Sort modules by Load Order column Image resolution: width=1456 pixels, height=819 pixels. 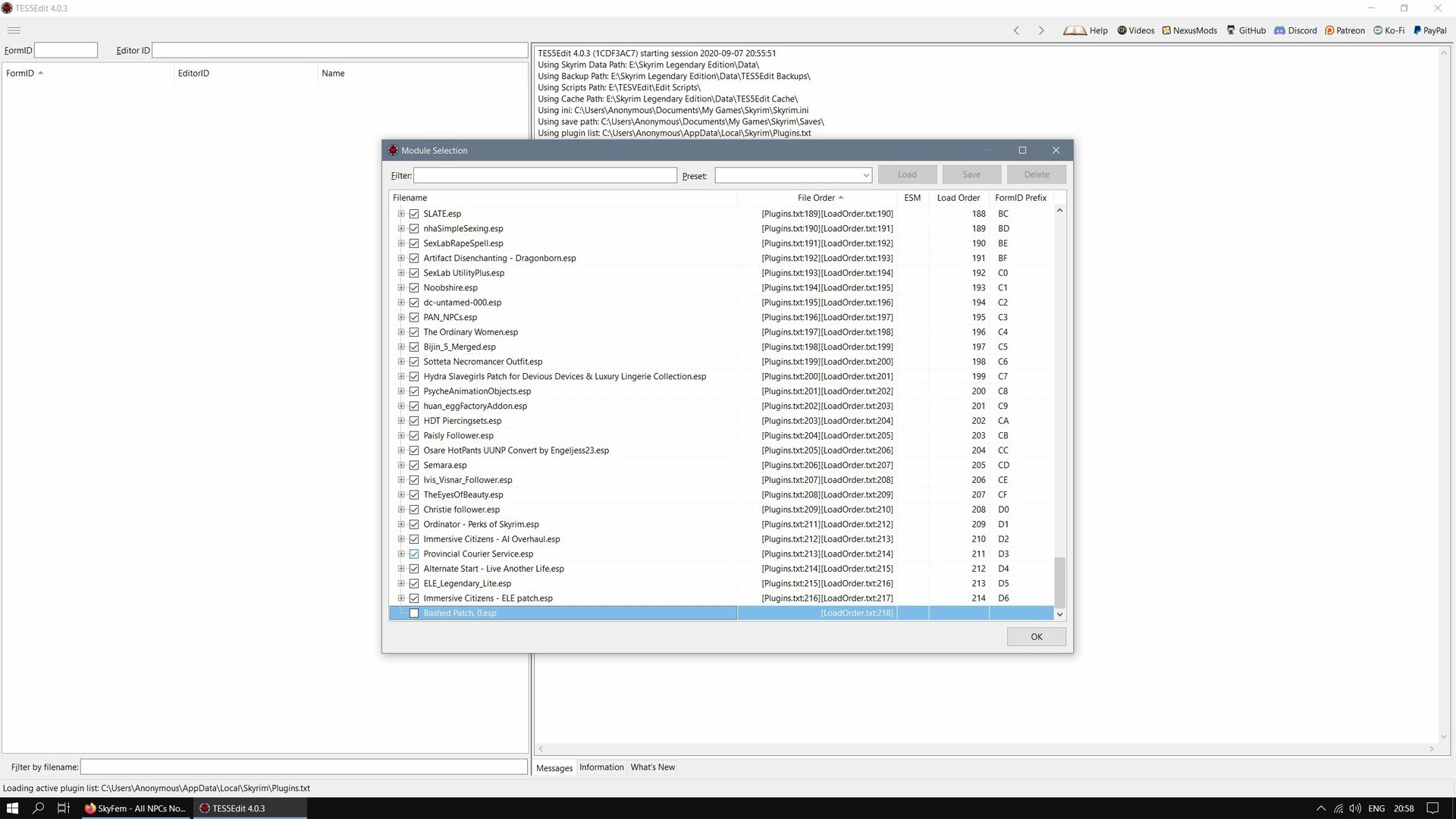coord(959,198)
